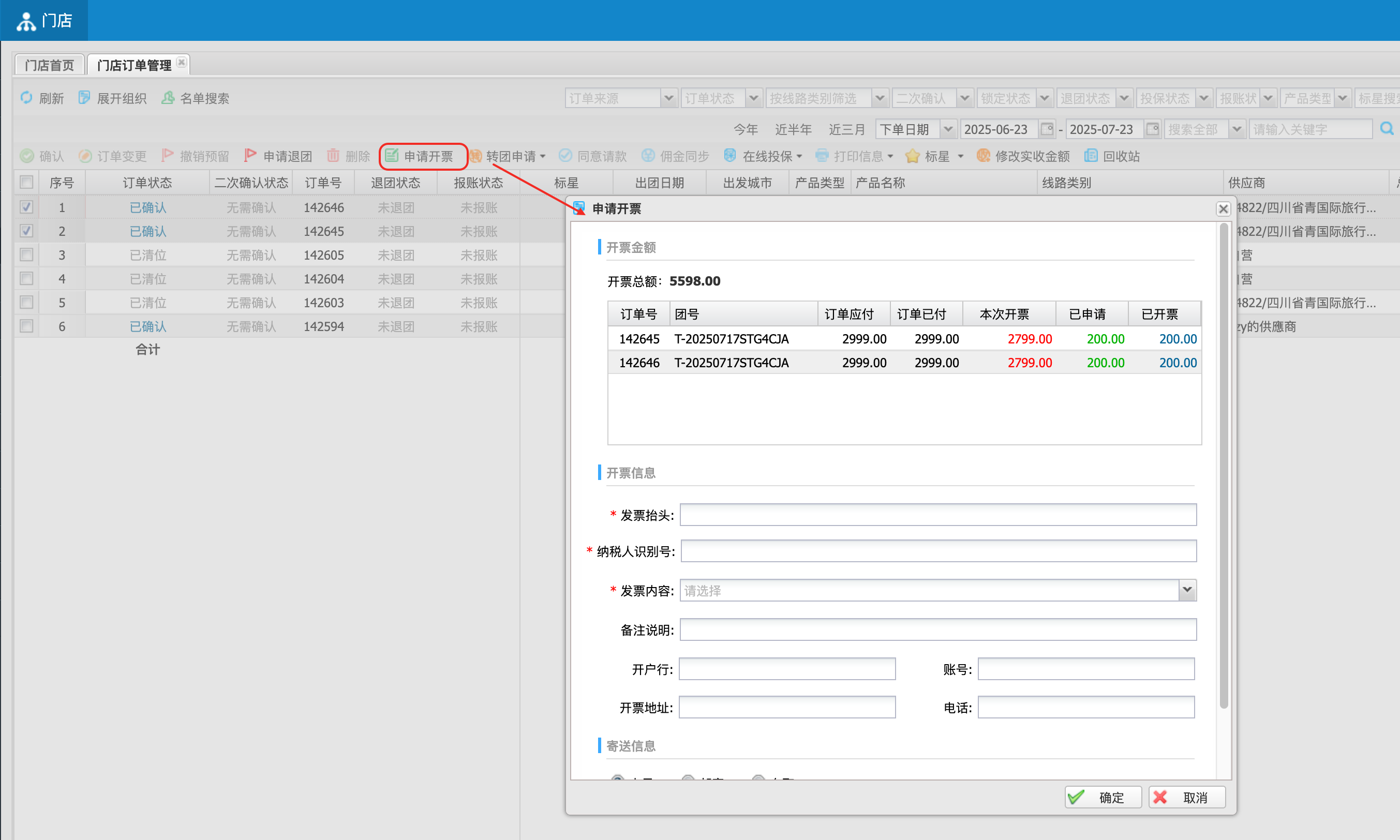
Task: Click in the 开户行 input field
Action: (x=787, y=668)
